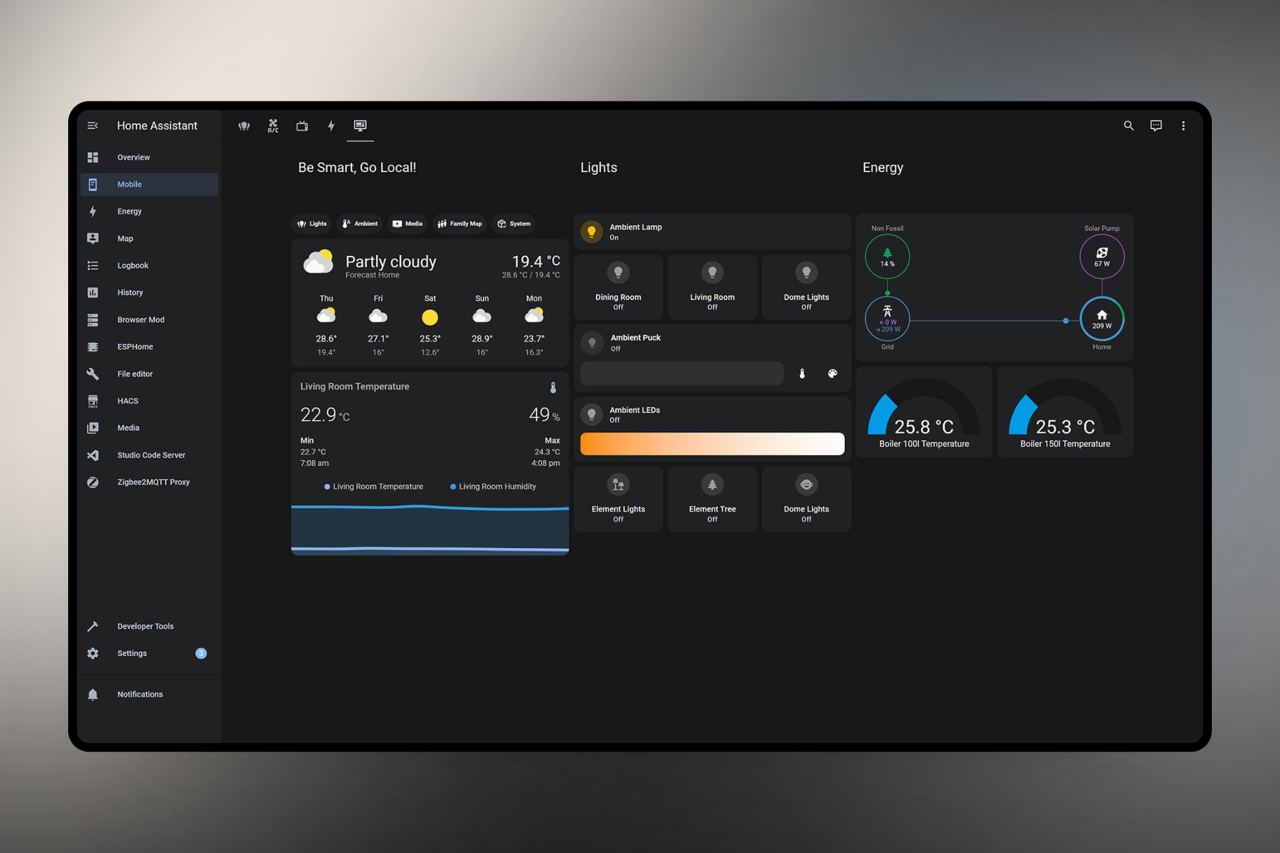
Task: Click the Media sidebar icon
Action: click(x=93, y=427)
